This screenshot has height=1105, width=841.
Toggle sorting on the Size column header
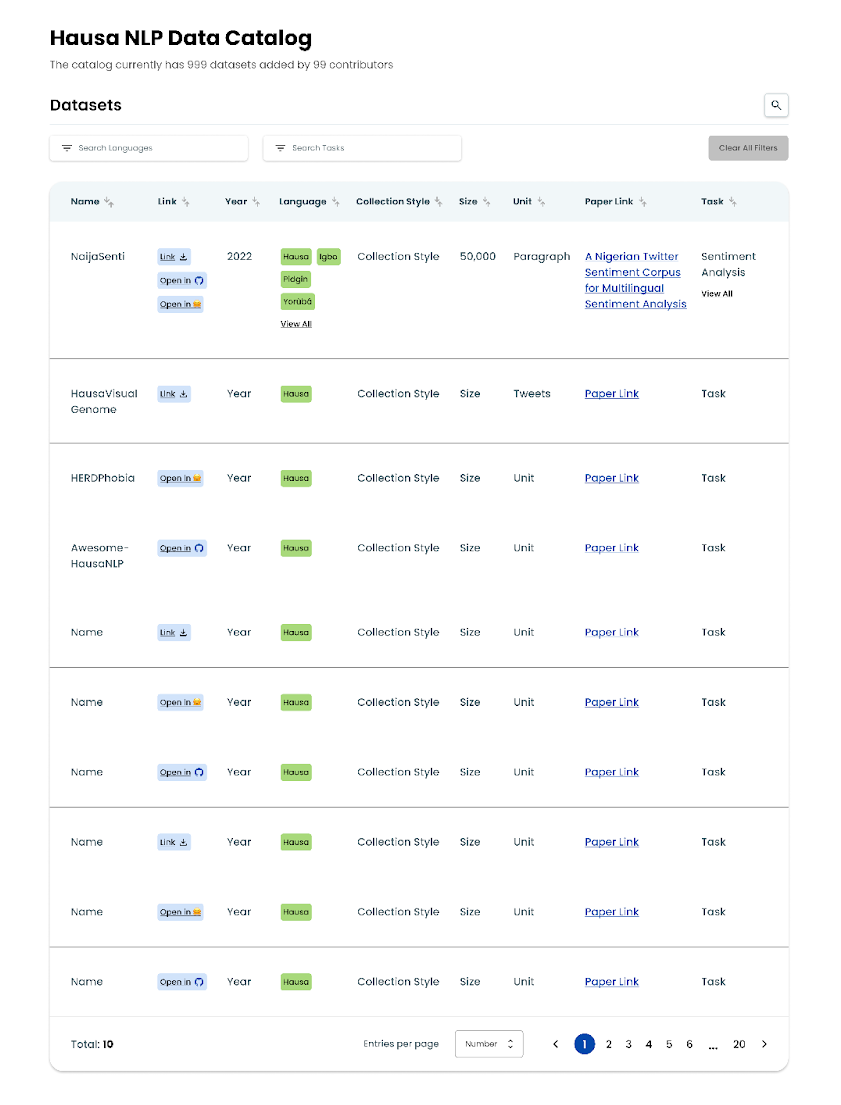[x=486, y=201]
